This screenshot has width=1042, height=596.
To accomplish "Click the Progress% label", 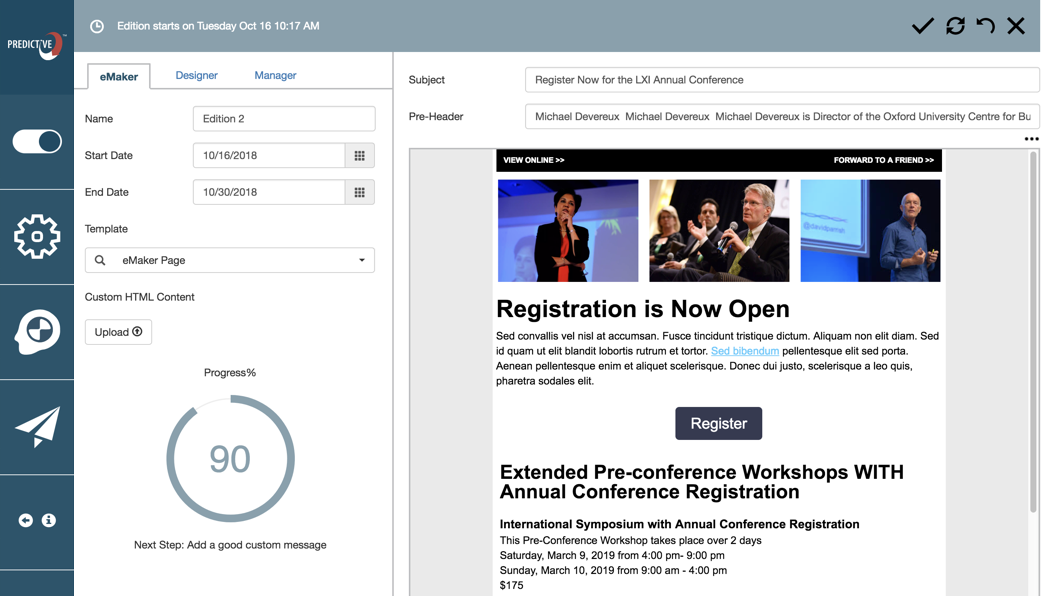I will pyautogui.click(x=230, y=373).
